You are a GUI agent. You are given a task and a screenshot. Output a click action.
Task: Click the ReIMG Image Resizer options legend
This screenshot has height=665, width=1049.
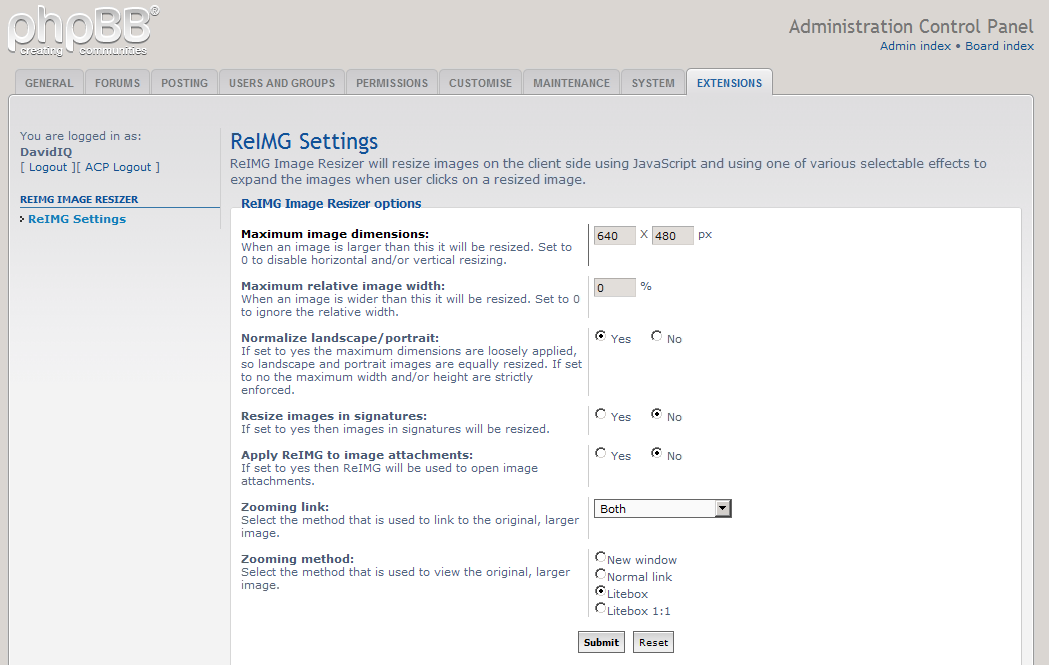[331, 203]
